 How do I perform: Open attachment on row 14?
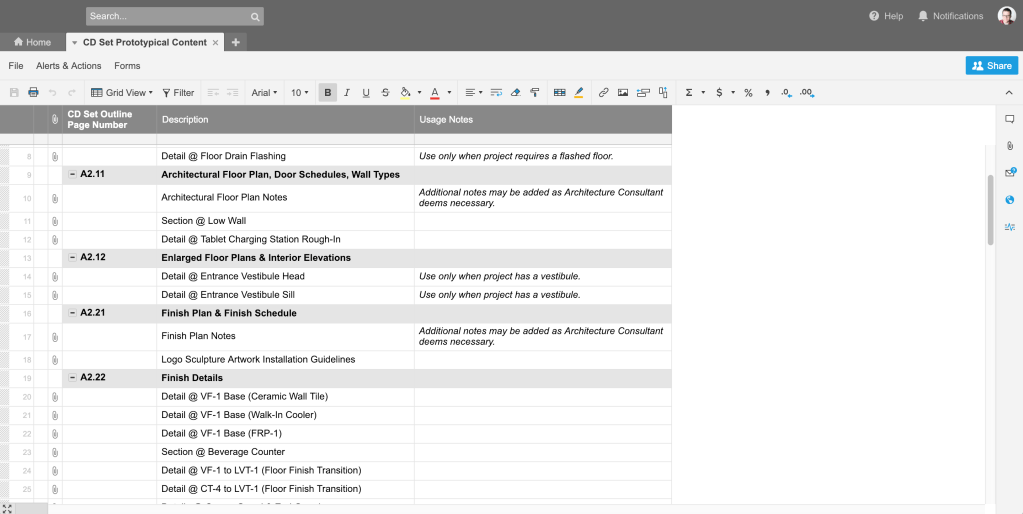tap(55, 277)
